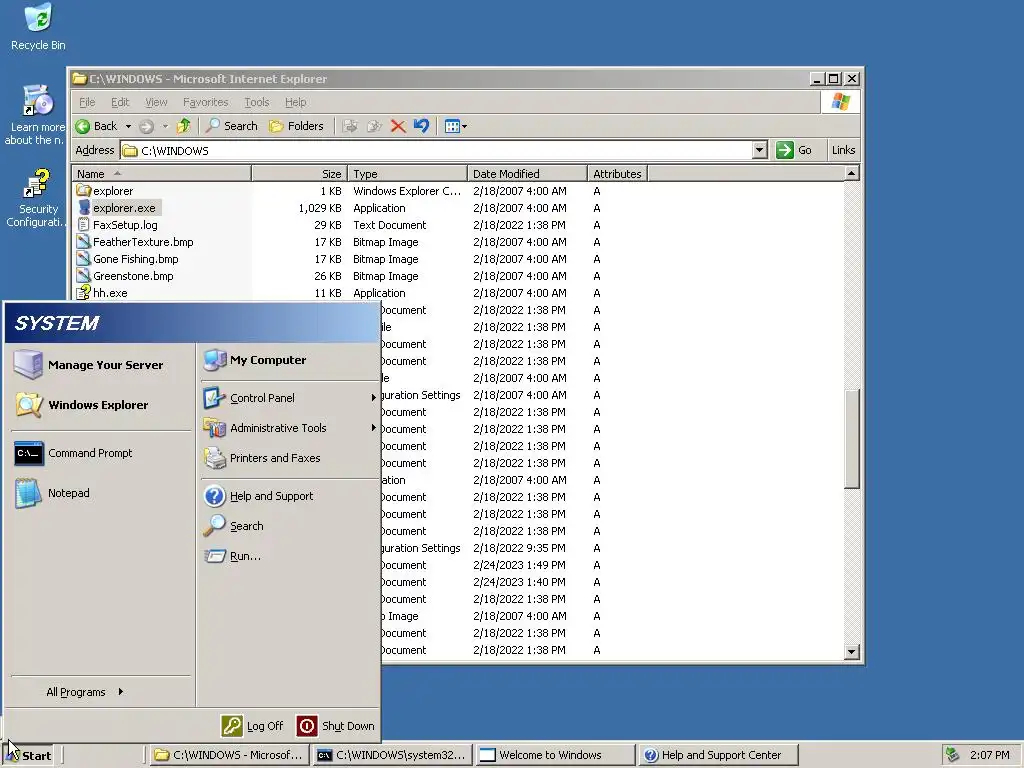Switch to Help and Support Center taskbar button

click(x=718, y=755)
